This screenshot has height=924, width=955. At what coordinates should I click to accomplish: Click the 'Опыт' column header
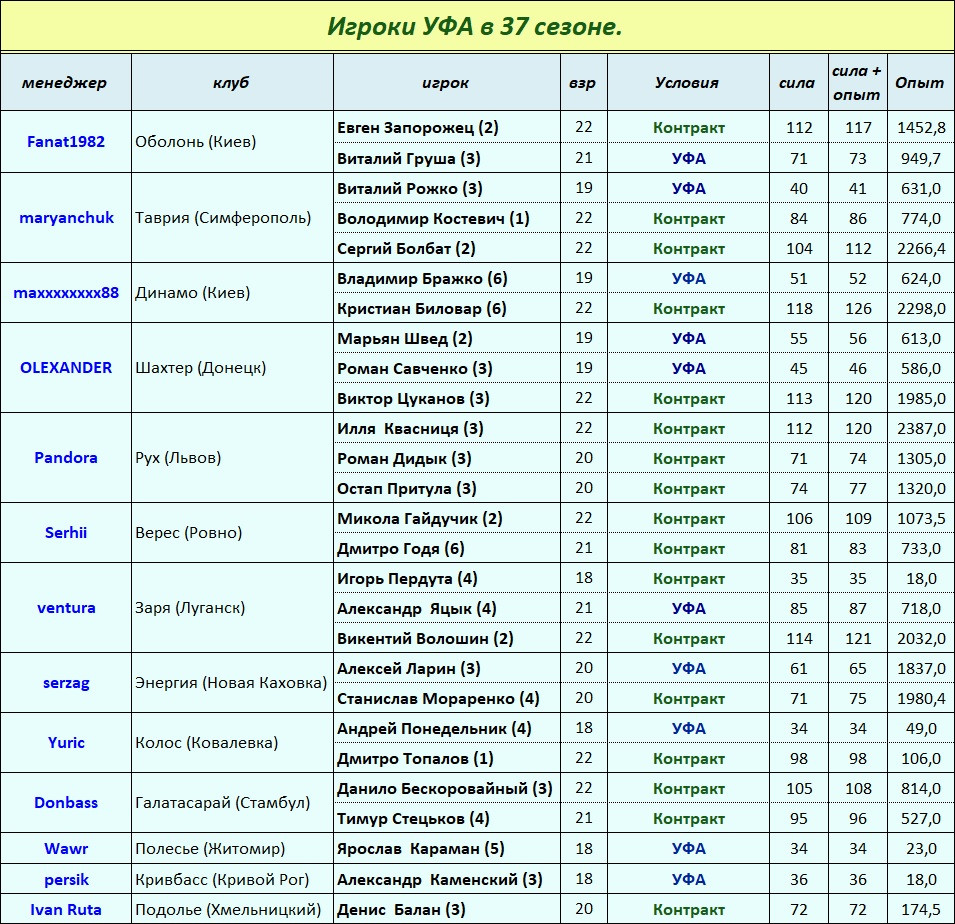pyautogui.click(x=920, y=83)
